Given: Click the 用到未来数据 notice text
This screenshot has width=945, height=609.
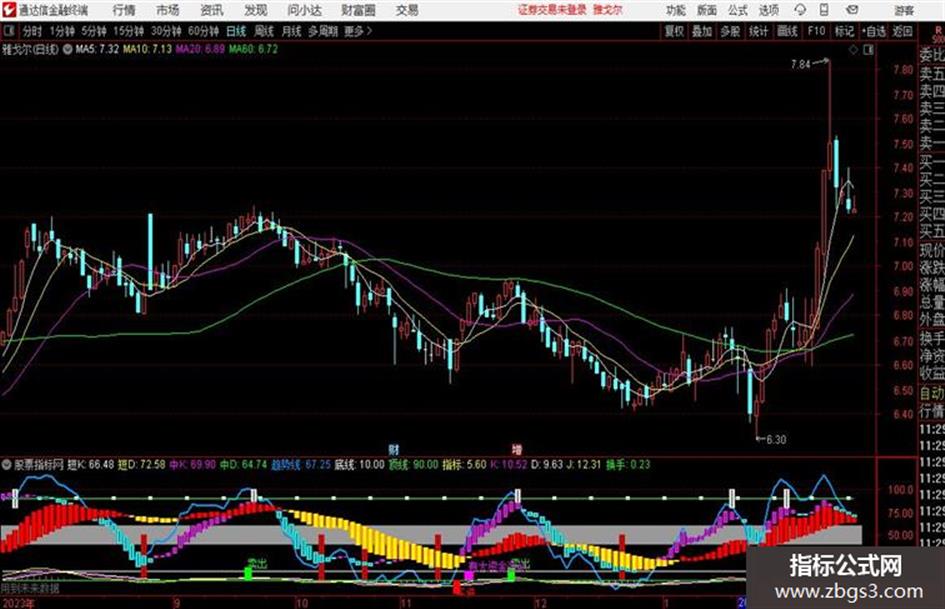Looking at the screenshot, I should point(30,588).
